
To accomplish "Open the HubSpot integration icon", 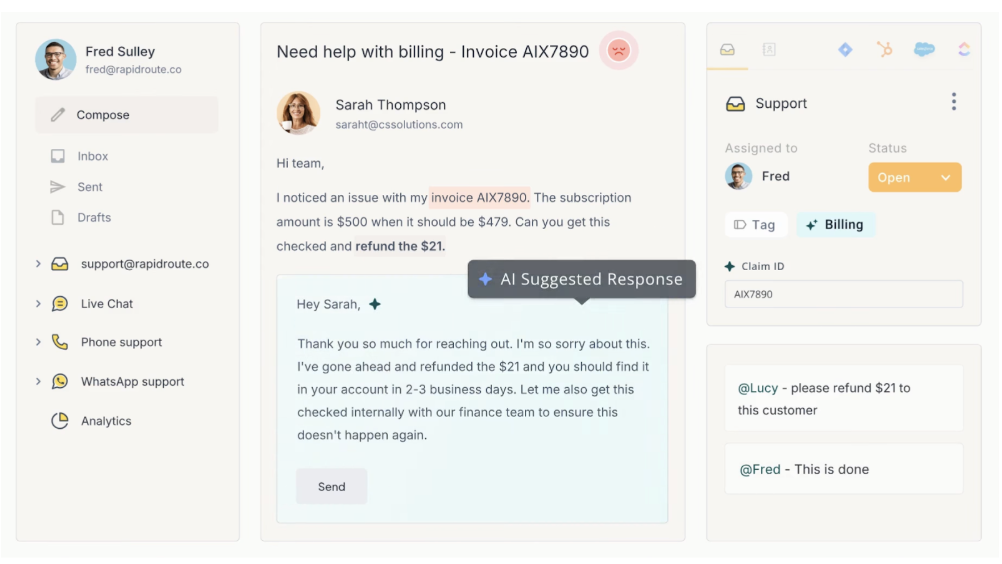I will [884, 49].
